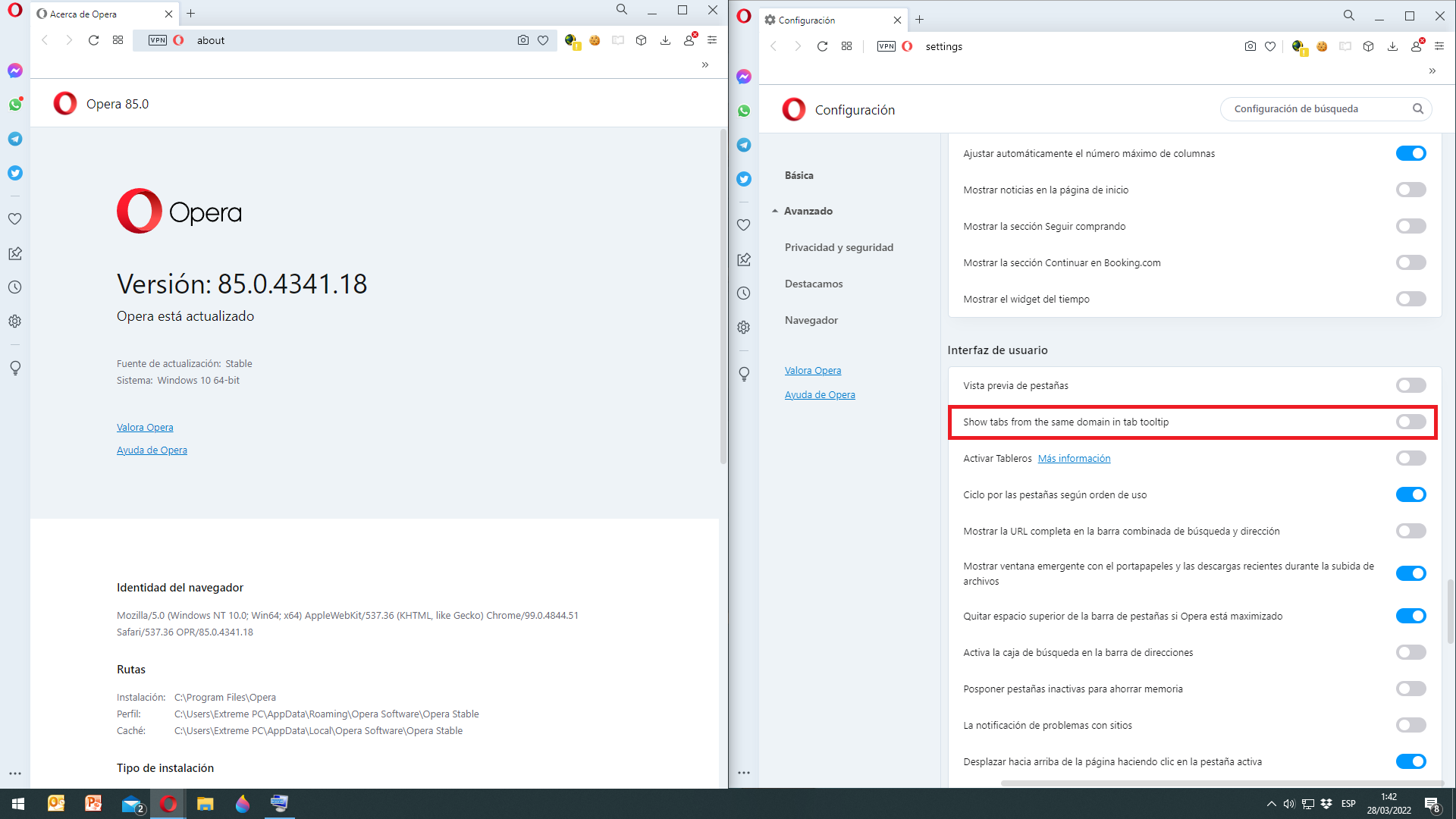Select Destacamos settings category

click(813, 284)
